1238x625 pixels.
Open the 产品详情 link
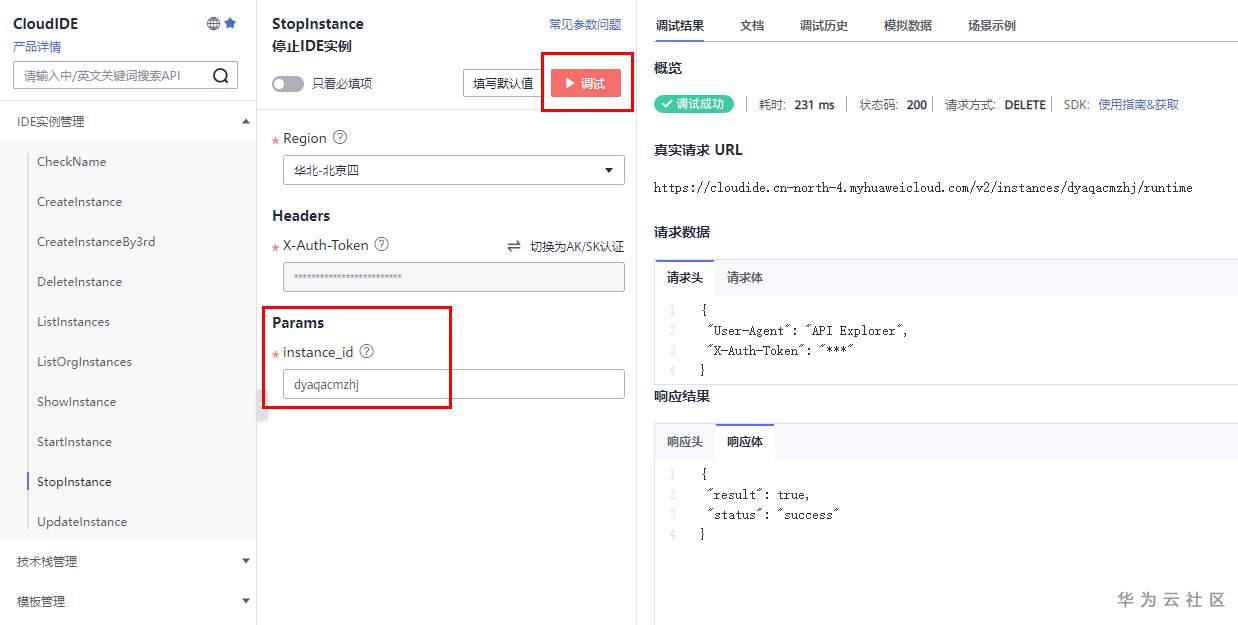[37, 46]
